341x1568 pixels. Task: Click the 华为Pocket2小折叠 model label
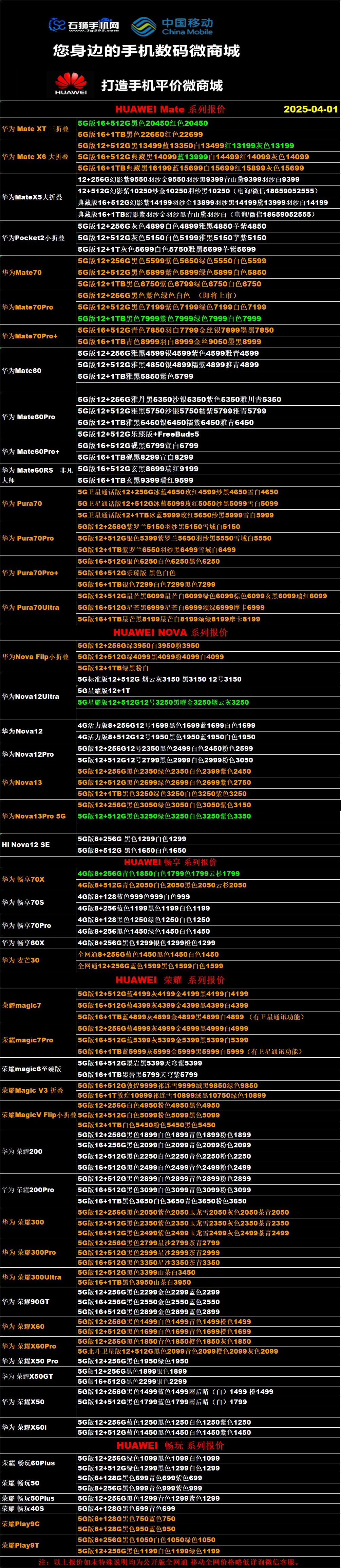pos(34,238)
